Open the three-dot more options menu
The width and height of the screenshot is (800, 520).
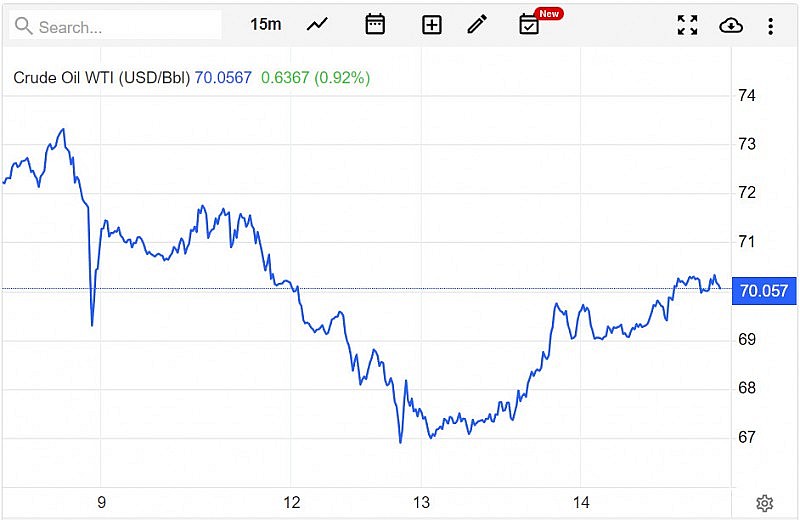pos(770,25)
